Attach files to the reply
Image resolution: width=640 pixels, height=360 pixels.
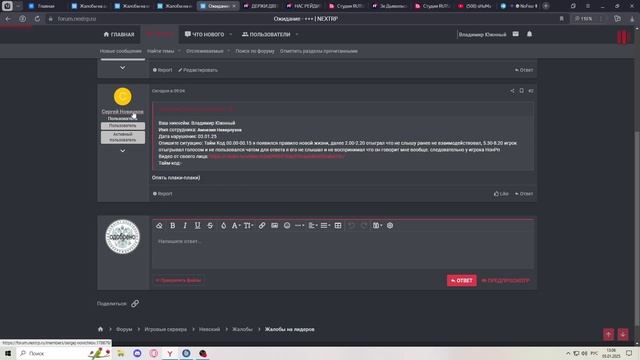(178, 280)
